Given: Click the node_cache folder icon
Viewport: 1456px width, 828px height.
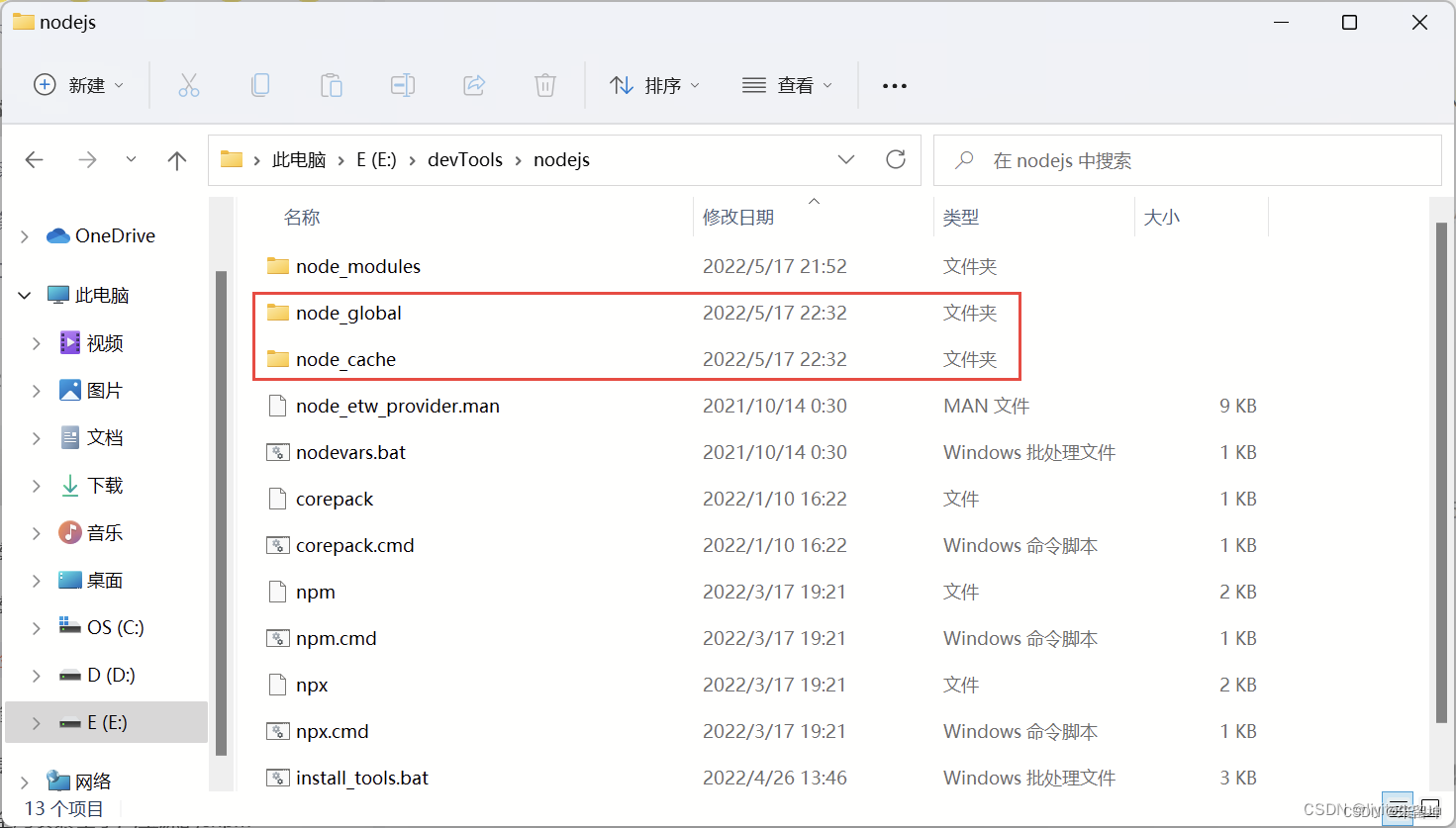Looking at the screenshot, I should point(278,359).
